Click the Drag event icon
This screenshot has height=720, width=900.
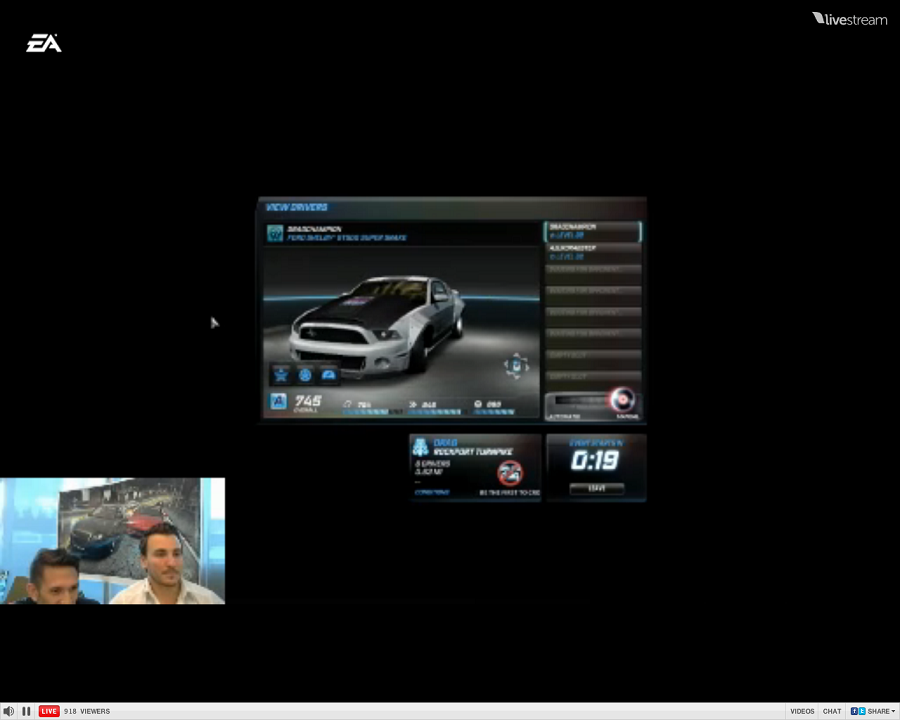421,447
